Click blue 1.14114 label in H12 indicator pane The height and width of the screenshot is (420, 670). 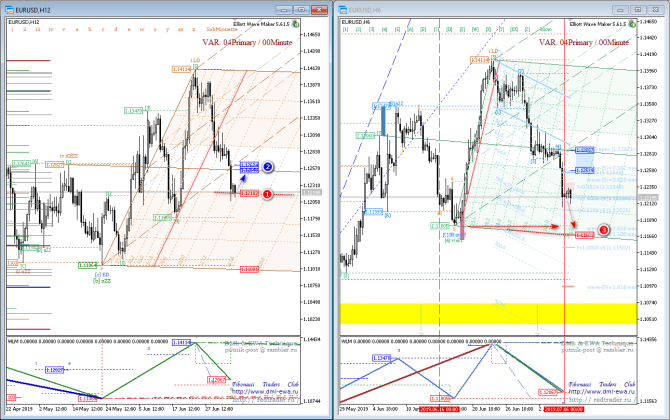[182, 343]
